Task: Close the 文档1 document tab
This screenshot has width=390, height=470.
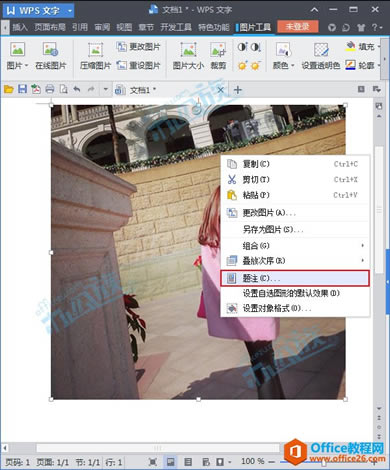Action: [x=221, y=90]
